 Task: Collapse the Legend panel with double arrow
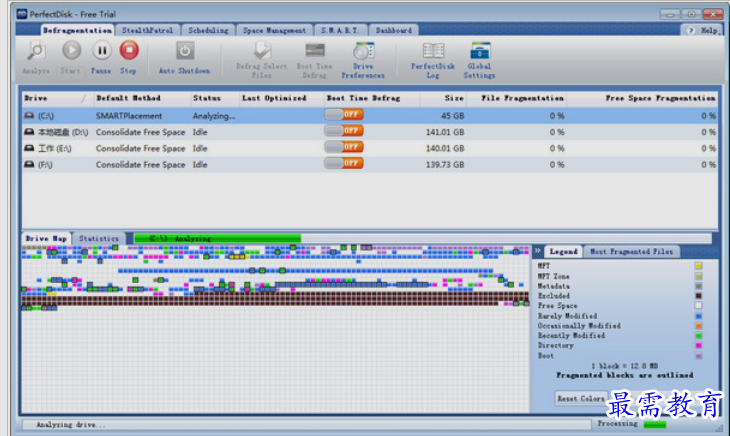click(538, 251)
